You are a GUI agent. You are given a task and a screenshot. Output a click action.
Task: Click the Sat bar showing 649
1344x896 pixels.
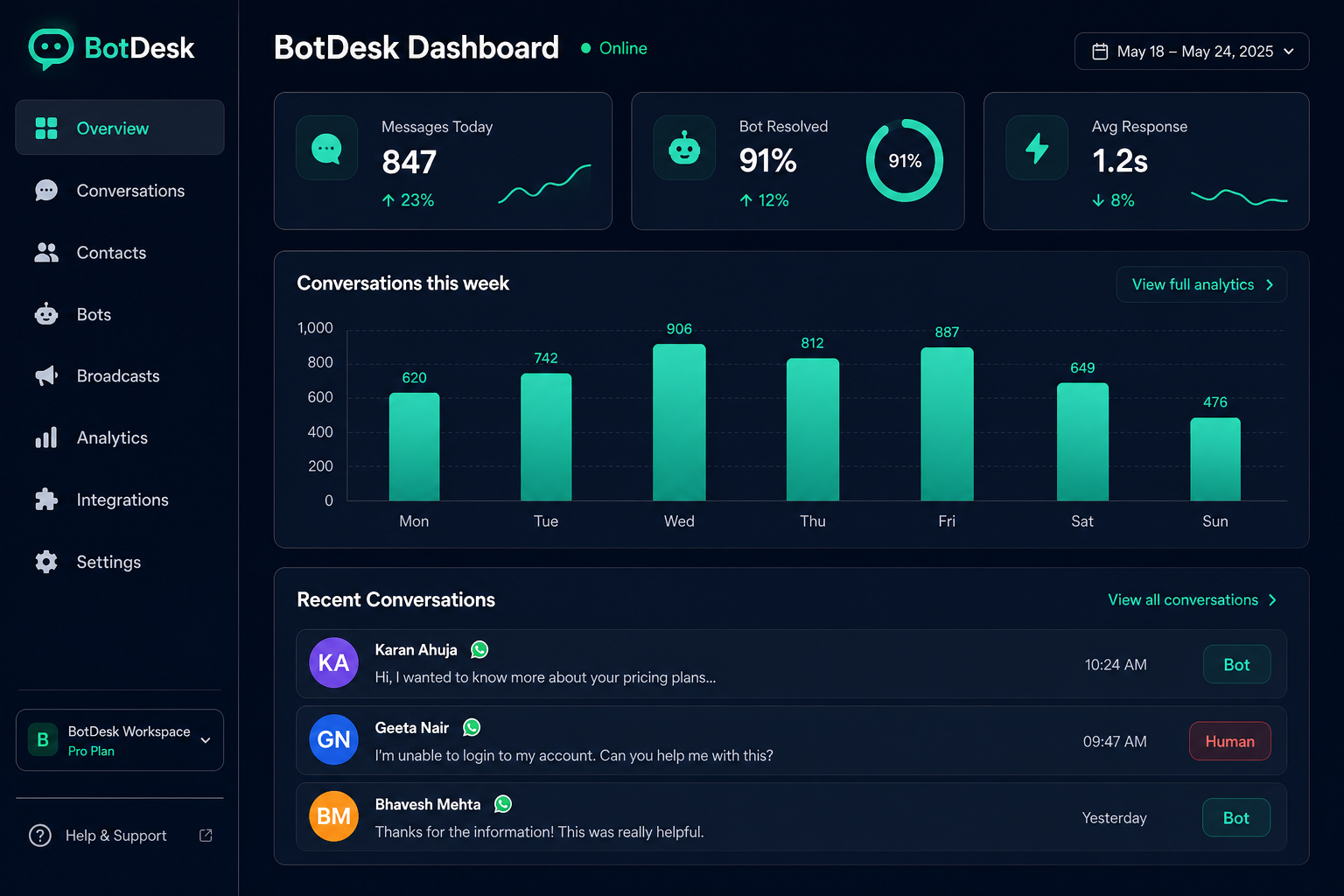point(1082,442)
